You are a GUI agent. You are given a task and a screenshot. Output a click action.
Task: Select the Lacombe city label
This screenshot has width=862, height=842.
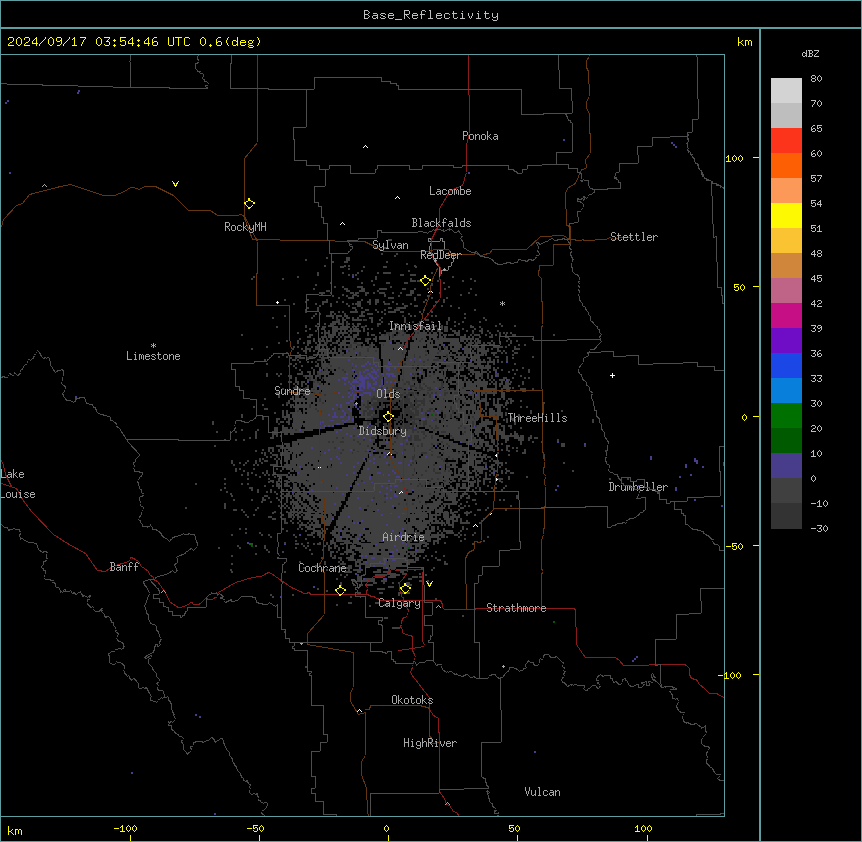(450, 191)
